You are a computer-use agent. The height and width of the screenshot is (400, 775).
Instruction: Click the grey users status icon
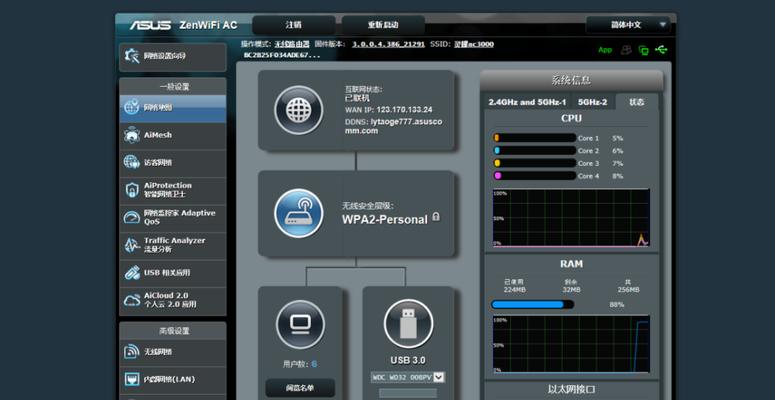click(627, 50)
